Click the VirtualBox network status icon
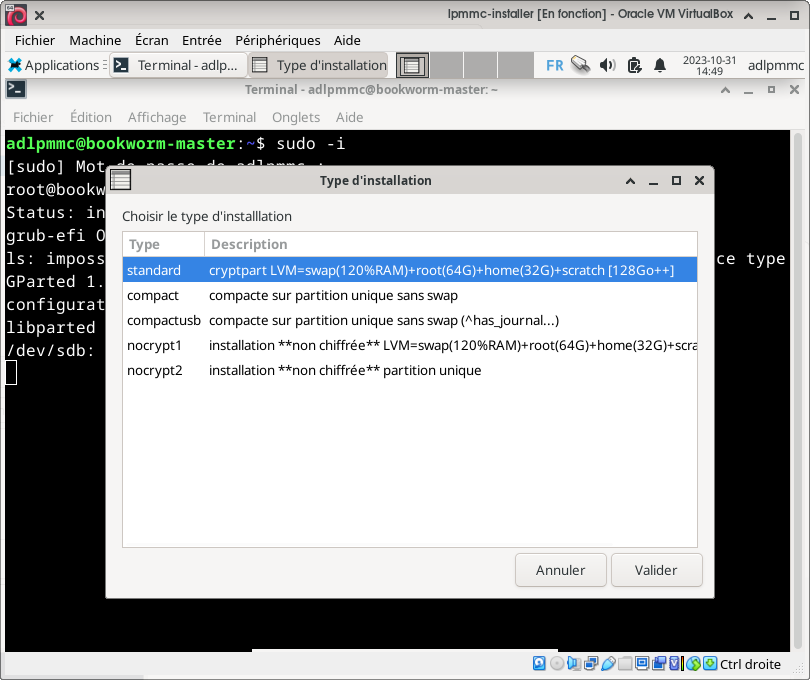Image resolution: width=810 pixels, height=680 pixels. (x=591, y=663)
